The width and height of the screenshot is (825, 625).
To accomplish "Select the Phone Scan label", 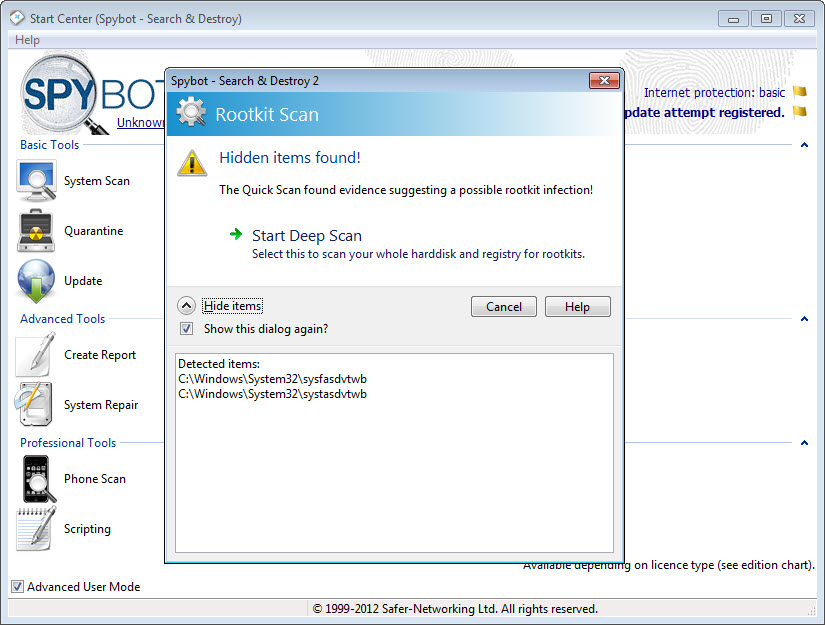I will pyautogui.click(x=95, y=479).
